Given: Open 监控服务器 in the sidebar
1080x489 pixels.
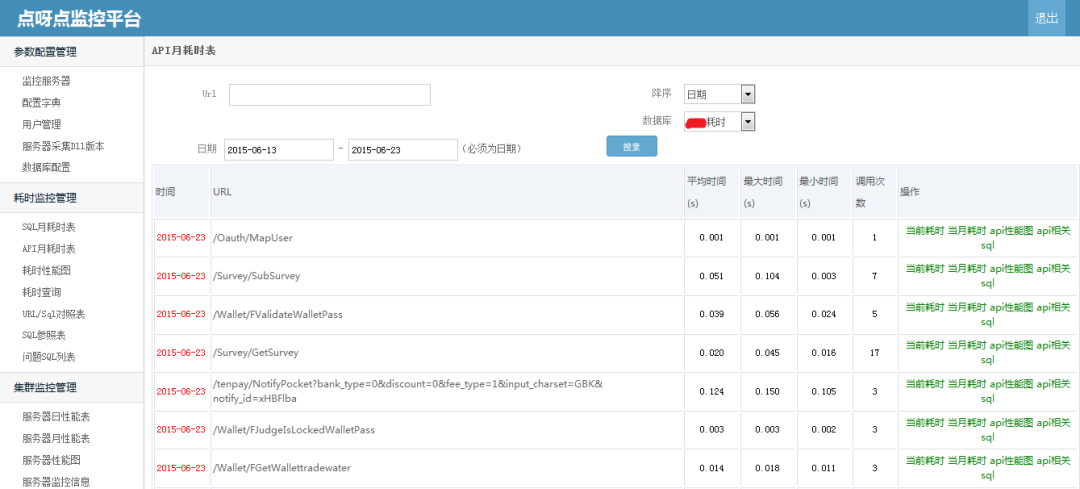Looking at the screenshot, I should [x=46, y=81].
